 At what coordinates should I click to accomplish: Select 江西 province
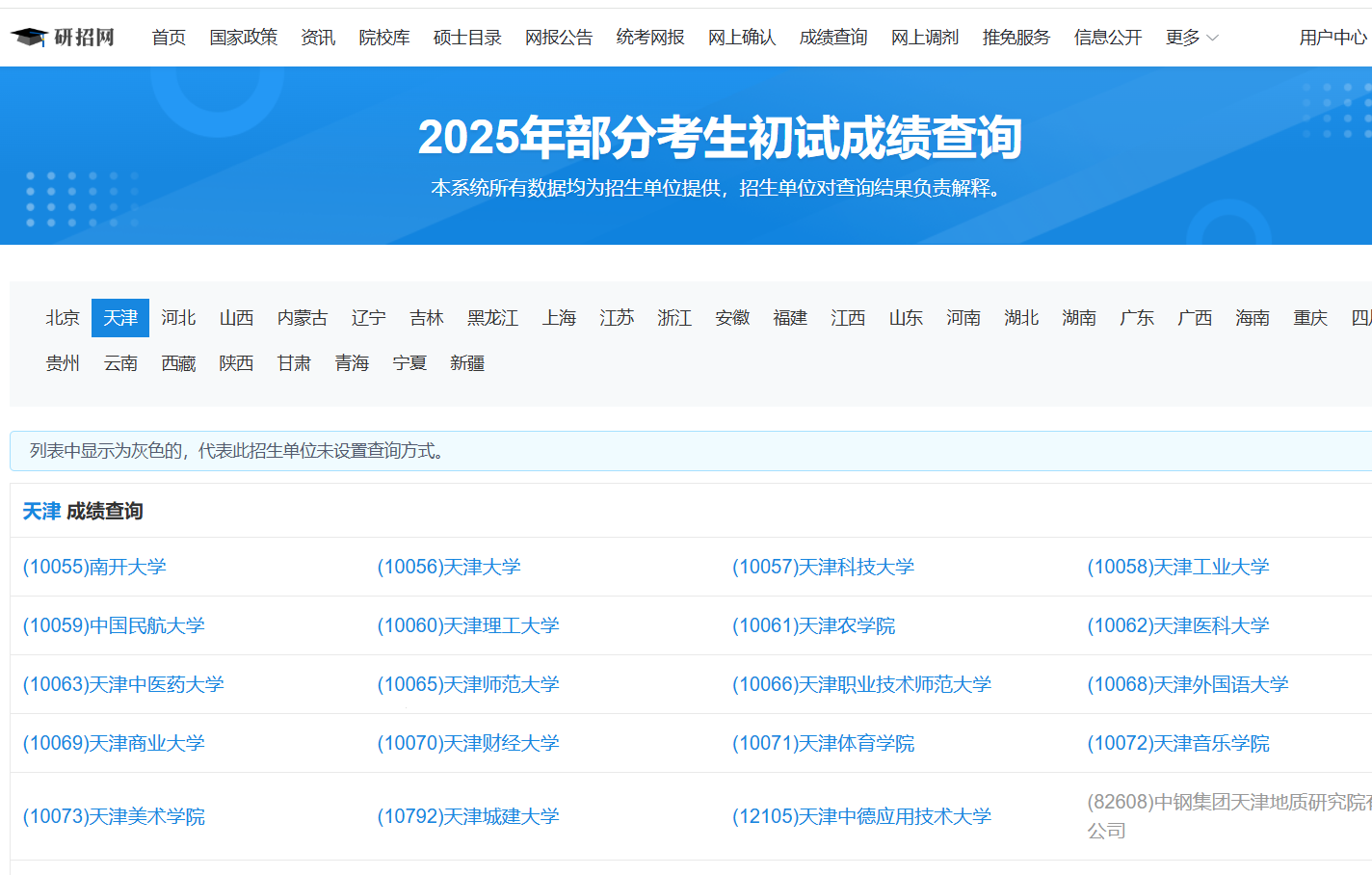[848, 318]
